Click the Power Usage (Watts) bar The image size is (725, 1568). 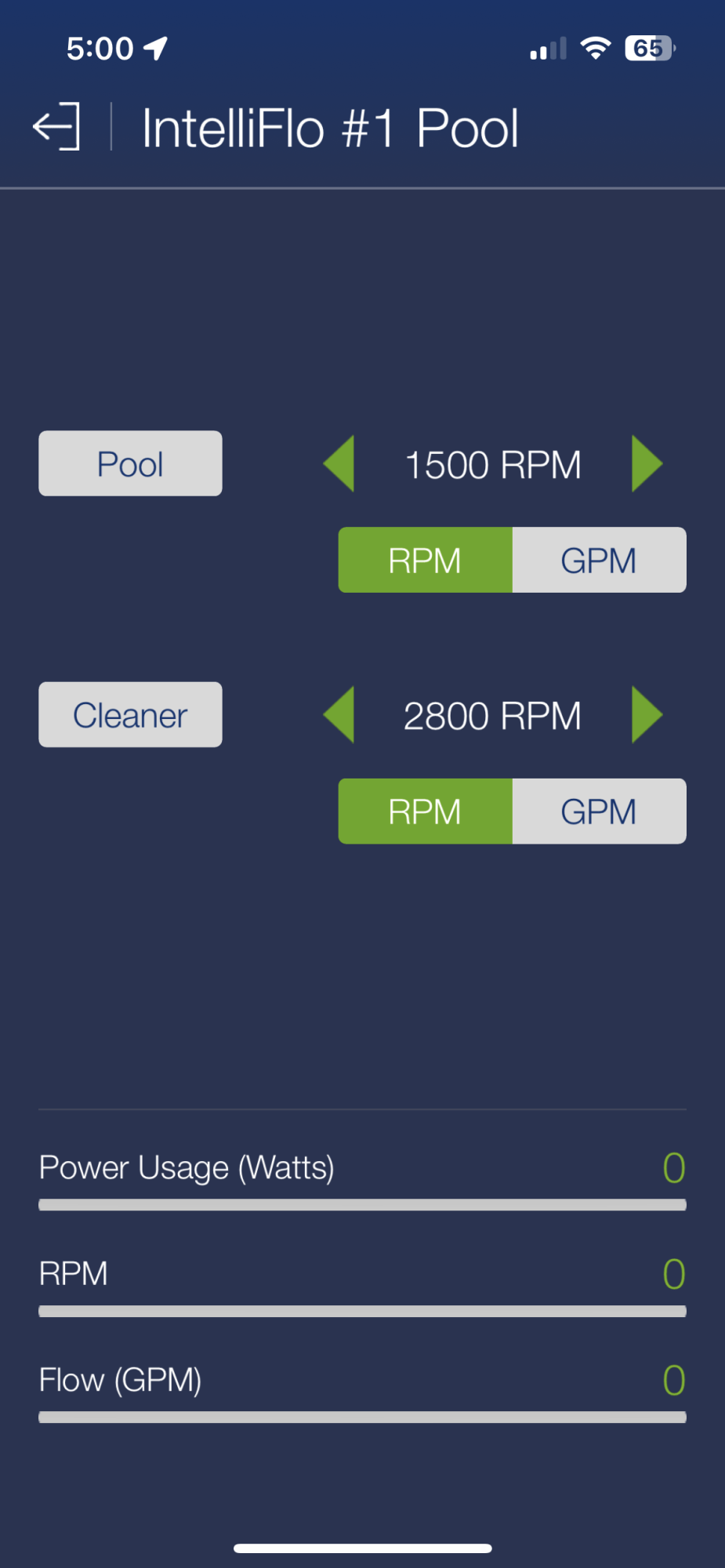tap(362, 1205)
